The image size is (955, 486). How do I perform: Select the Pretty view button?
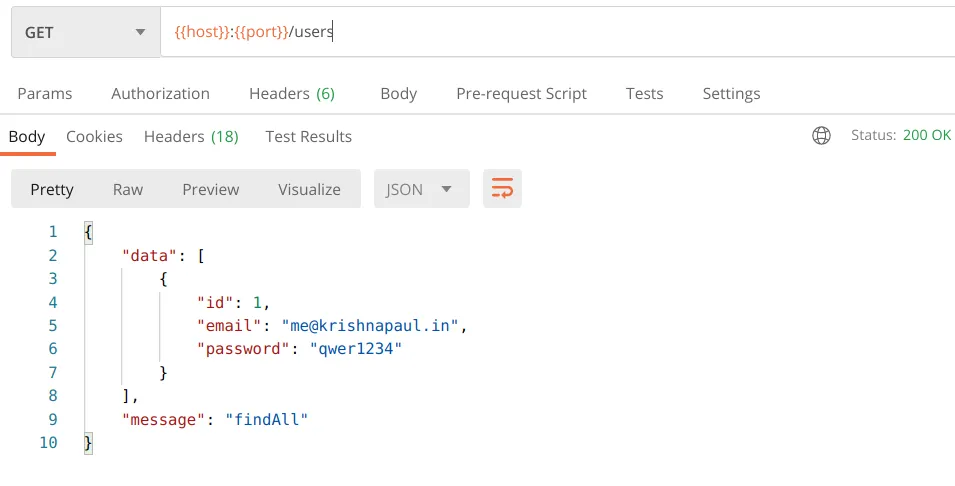[52, 189]
